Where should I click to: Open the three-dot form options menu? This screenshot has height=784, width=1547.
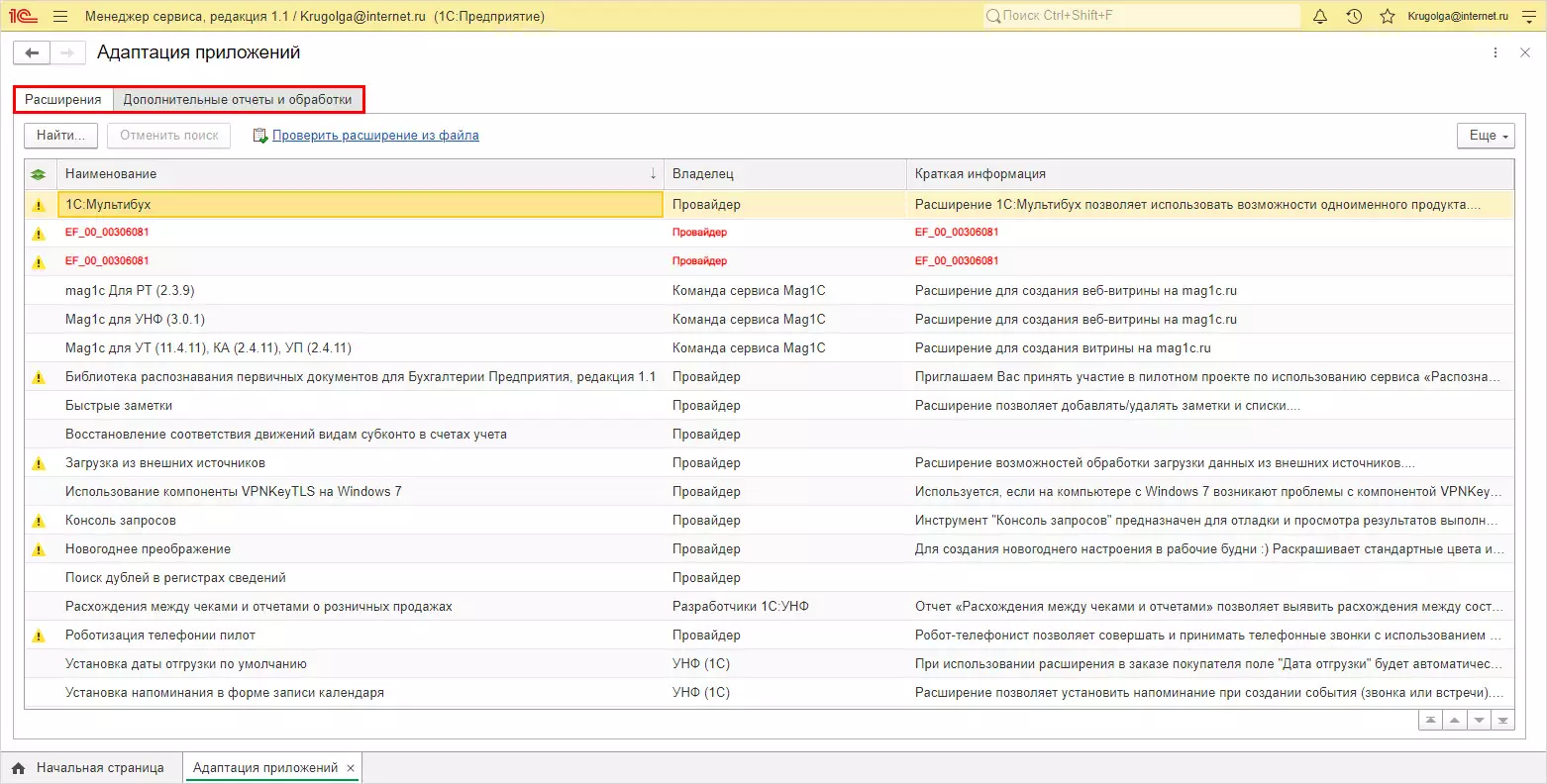[1495, 52]
